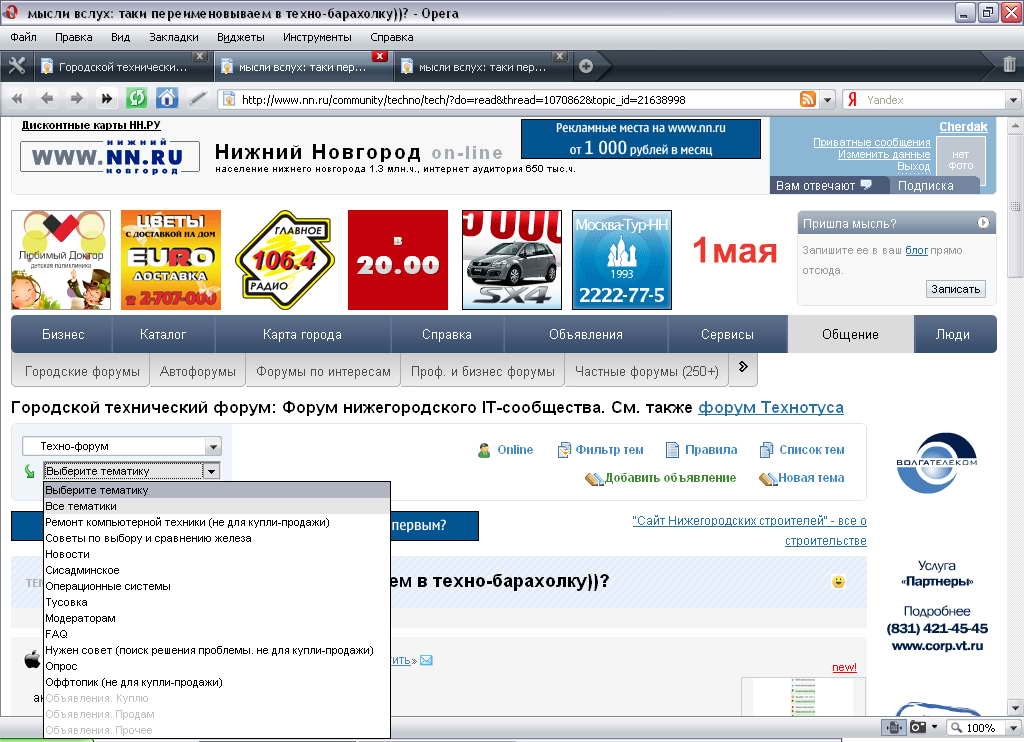Image resolution: width=1024 pixels, height=742 pixels.
Task: Select Операционные системы topic option
Action: 217,587
